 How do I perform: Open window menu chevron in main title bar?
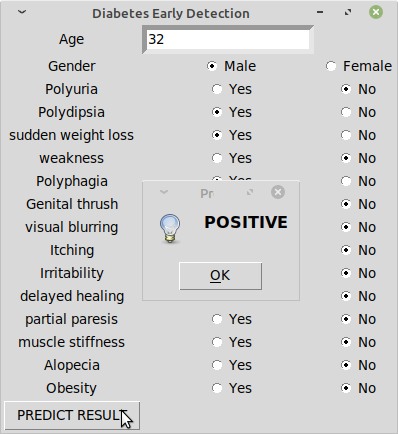(x=22, y=12)
